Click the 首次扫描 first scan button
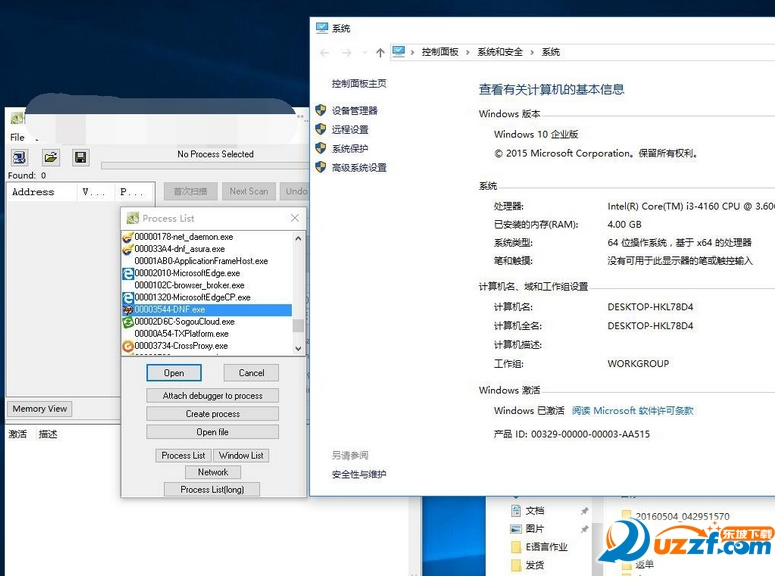782x579 pixels. 191,191
